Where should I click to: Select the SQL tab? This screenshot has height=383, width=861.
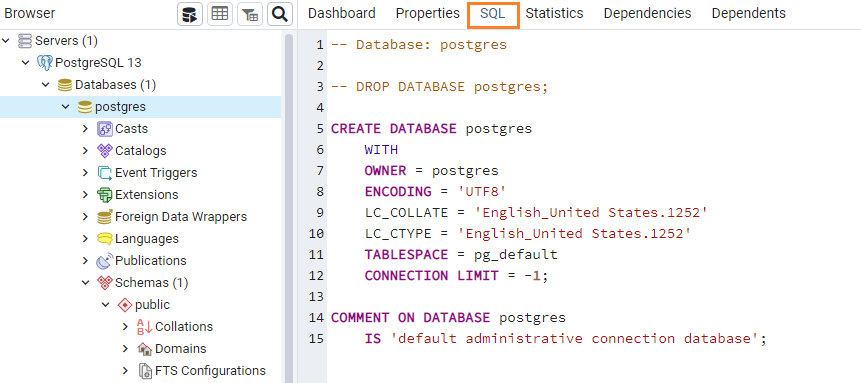click(493, 15)
